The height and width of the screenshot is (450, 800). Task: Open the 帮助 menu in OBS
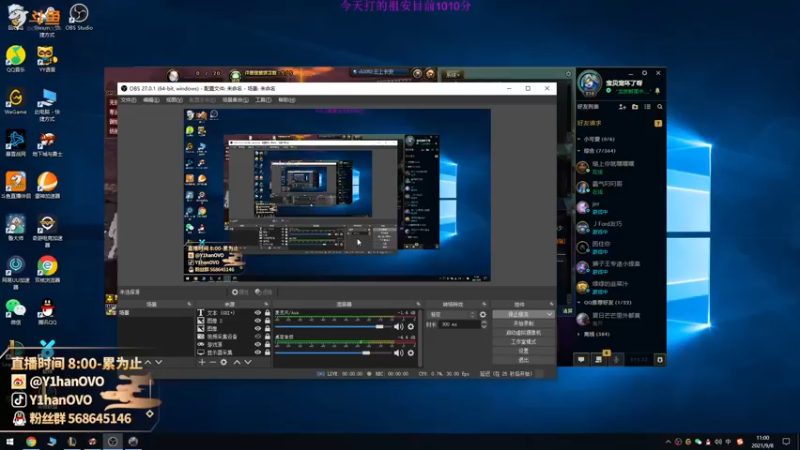pos(286,100)
